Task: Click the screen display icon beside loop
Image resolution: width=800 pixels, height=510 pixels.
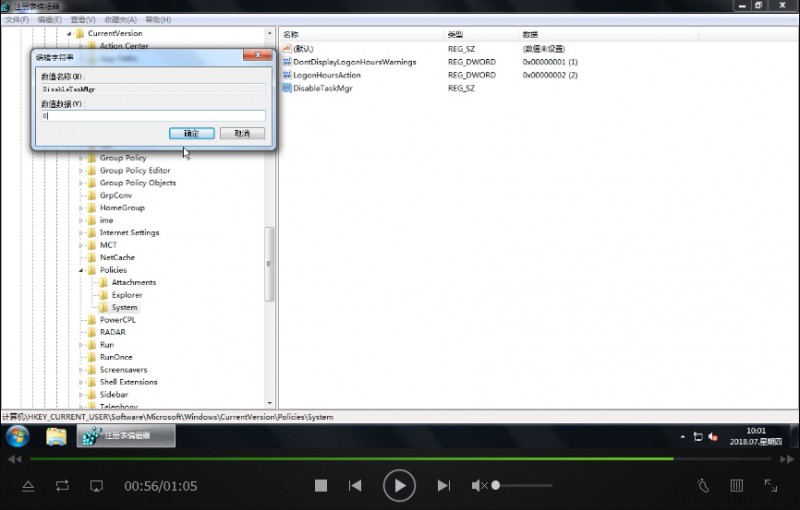Action: tap(96, 486)
